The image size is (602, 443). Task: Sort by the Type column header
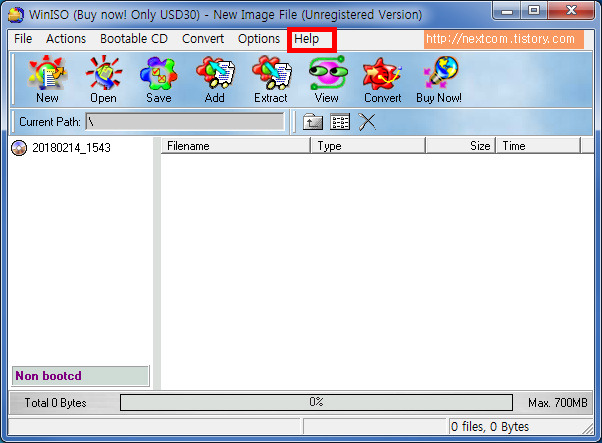point(368,146)
